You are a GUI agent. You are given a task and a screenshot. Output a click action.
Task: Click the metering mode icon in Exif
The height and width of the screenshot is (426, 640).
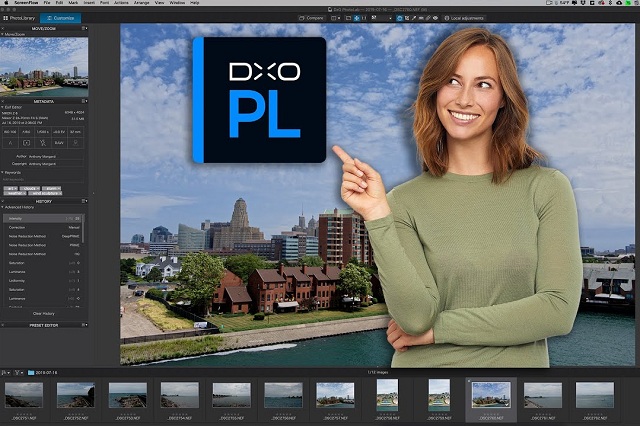[x=27, y=143]
